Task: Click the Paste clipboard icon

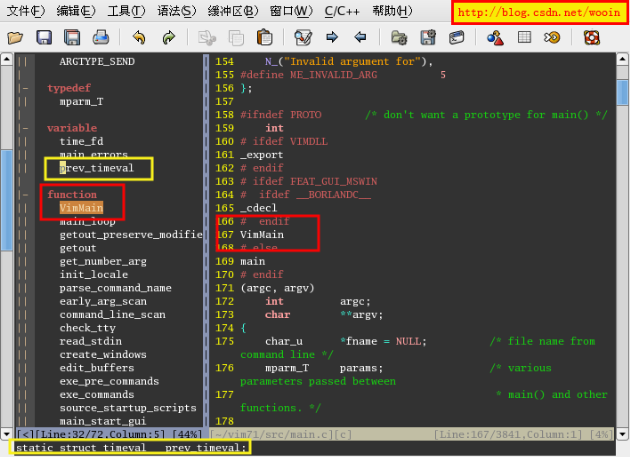Action: [264, 38]
